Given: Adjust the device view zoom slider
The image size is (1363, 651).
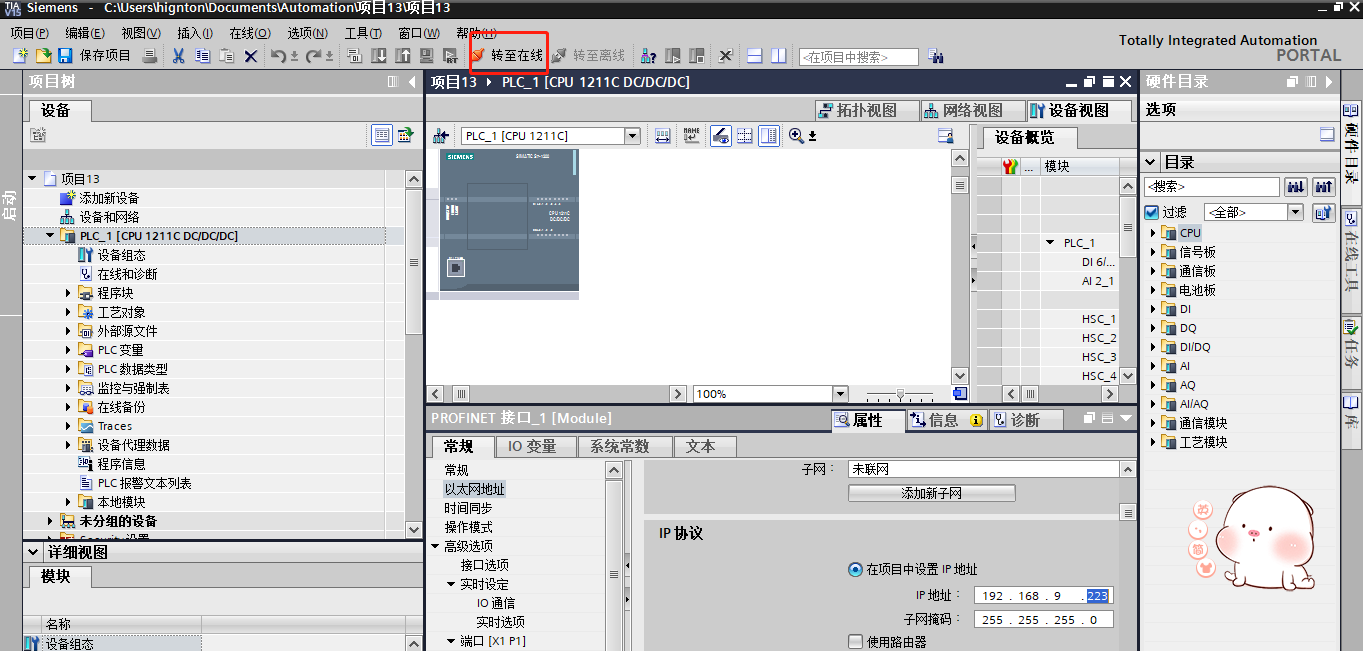Looking at the screenshot, I should 900,394.
